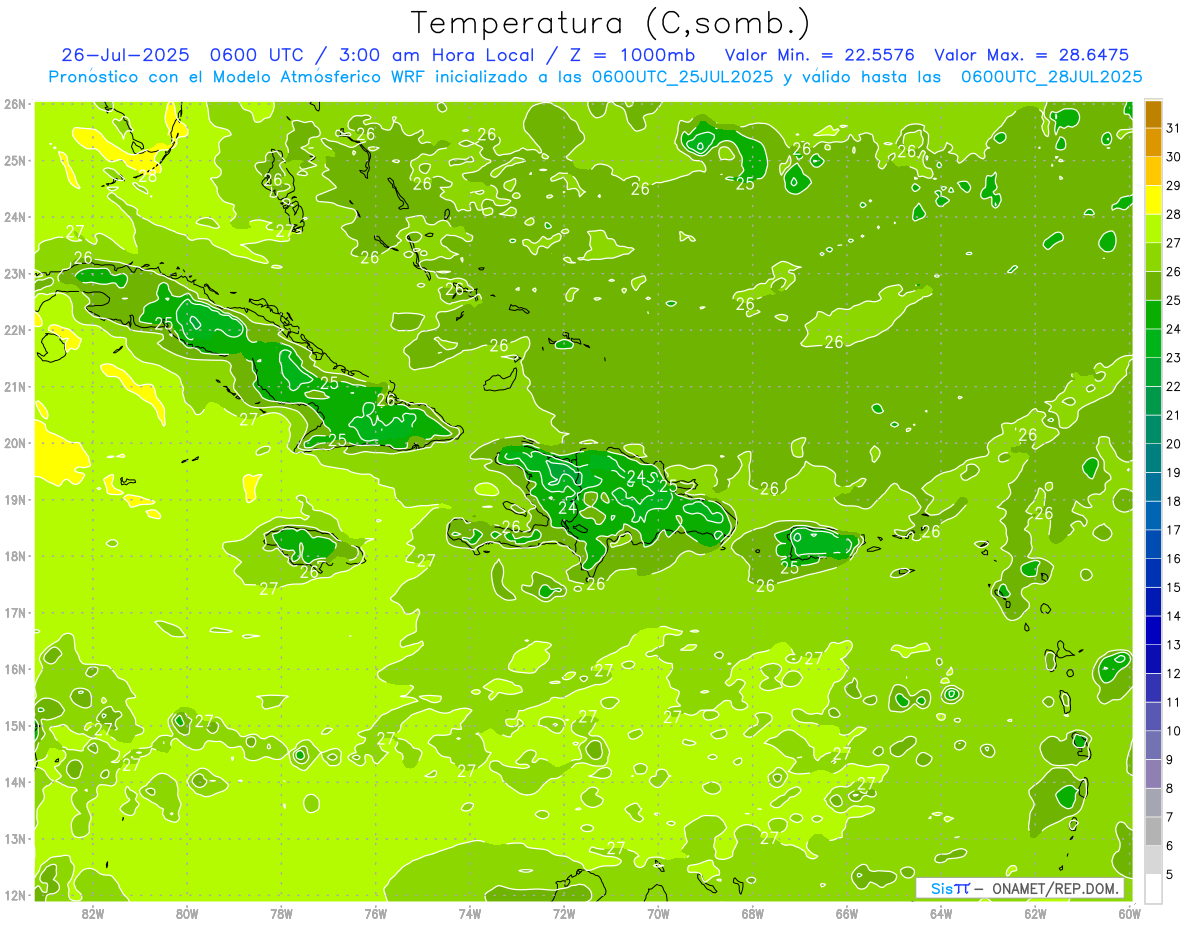Click the '19N' latitude axis label
This screenshot has height=927, width=1200.
(15, 499)
